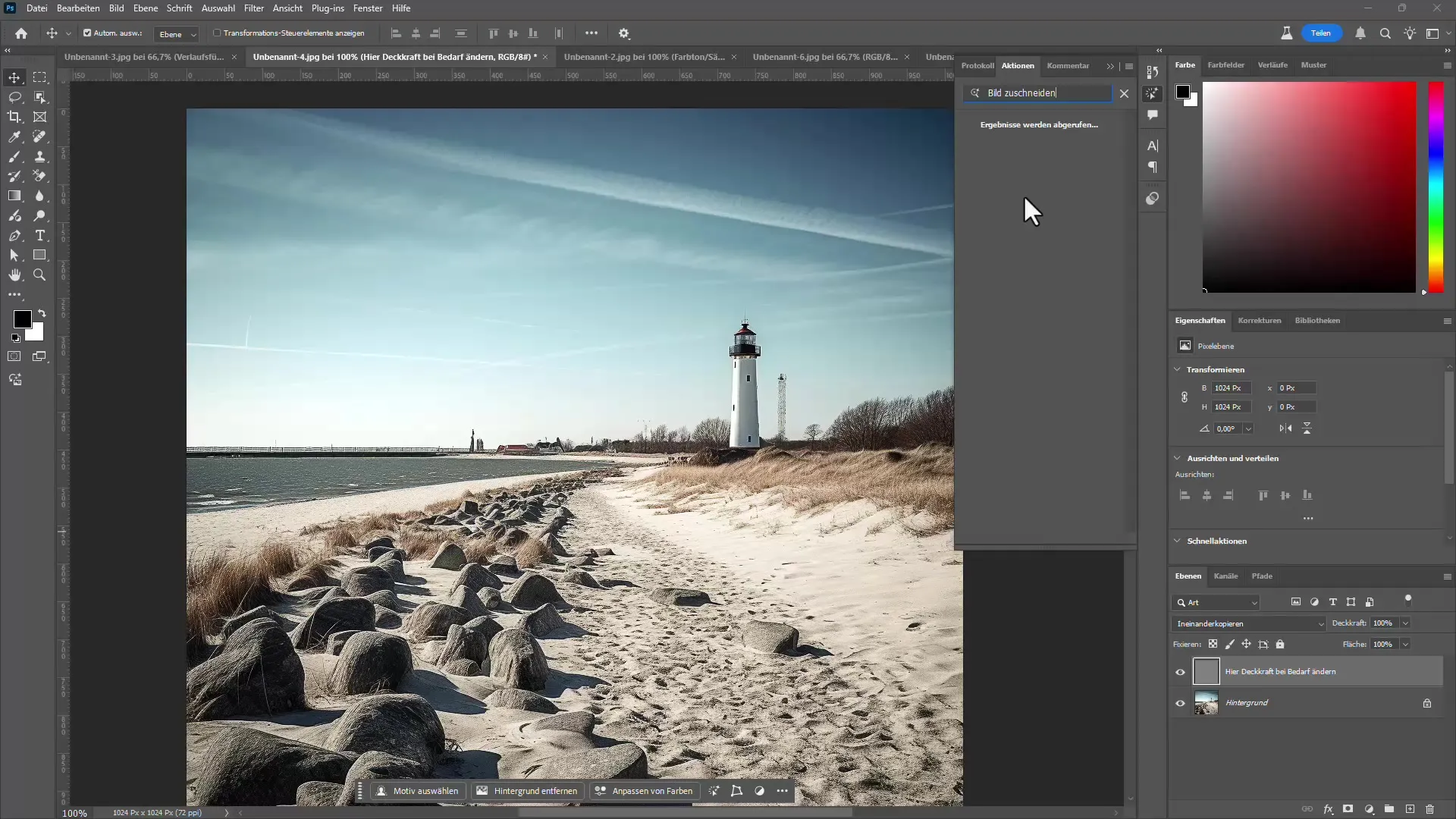Open the Filter menu
This screenshot has width=1456, height=819.
coord(253,8)
